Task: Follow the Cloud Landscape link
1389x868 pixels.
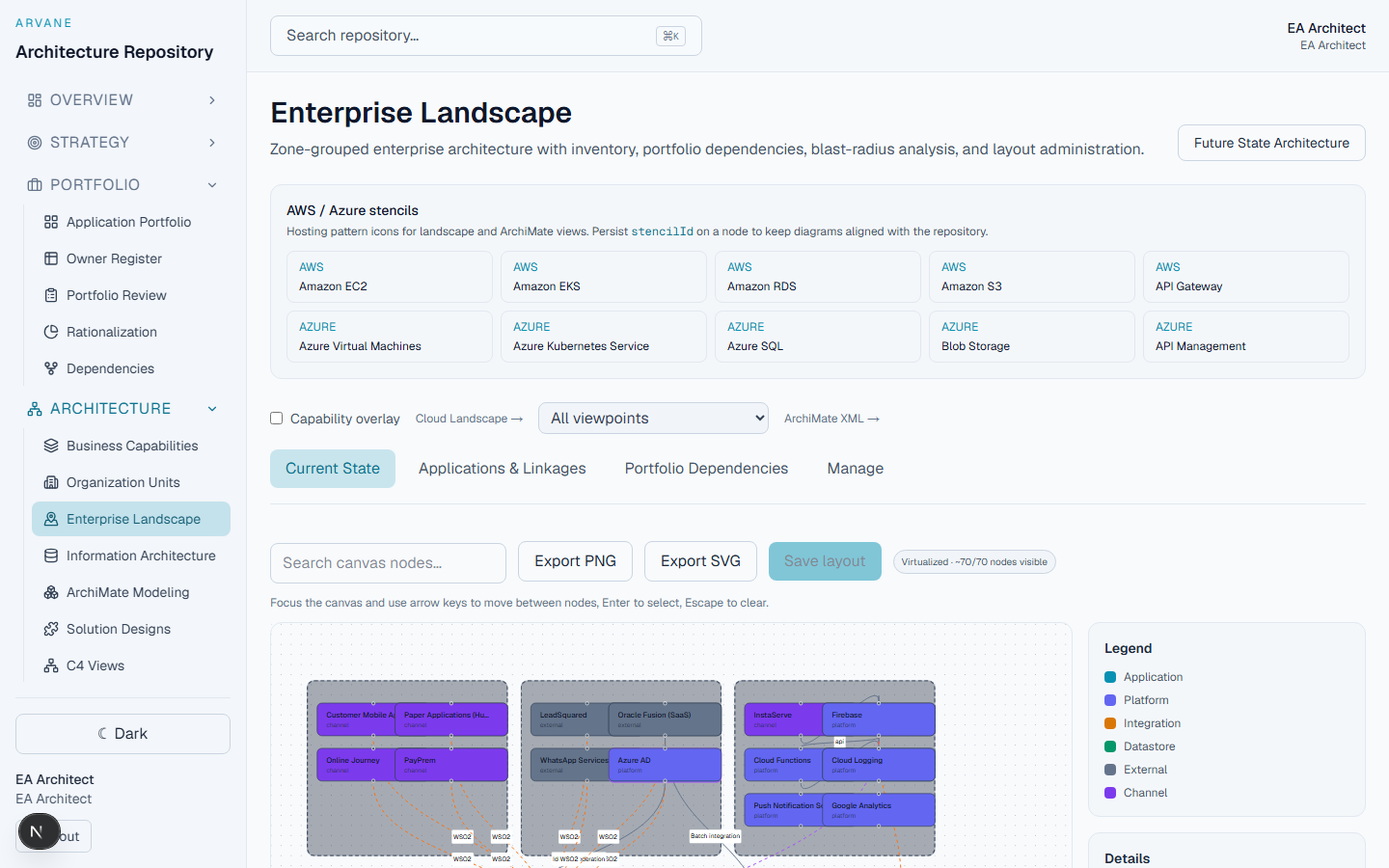Action: [x=469, y=419]
